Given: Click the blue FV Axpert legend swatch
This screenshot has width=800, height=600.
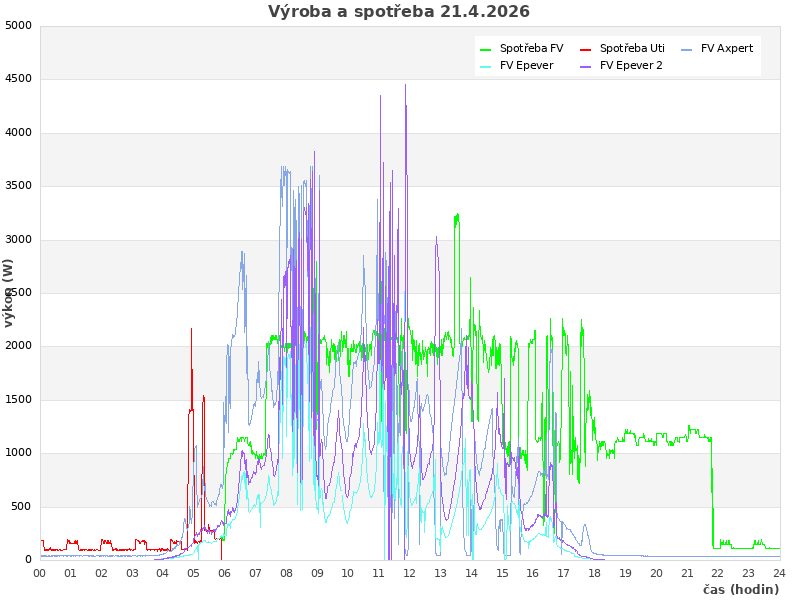Looking at the screenshot, I should tap(686, 50).
